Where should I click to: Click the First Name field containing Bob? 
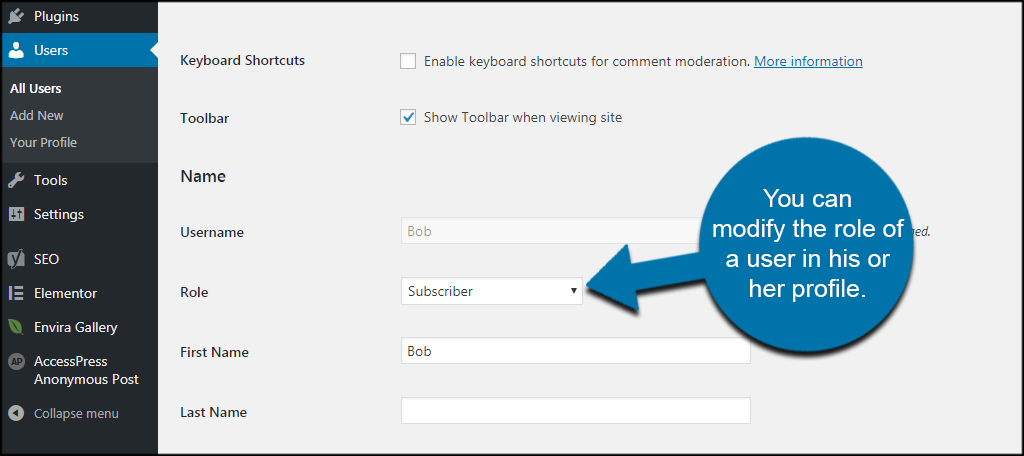click(x=575, y=351)
